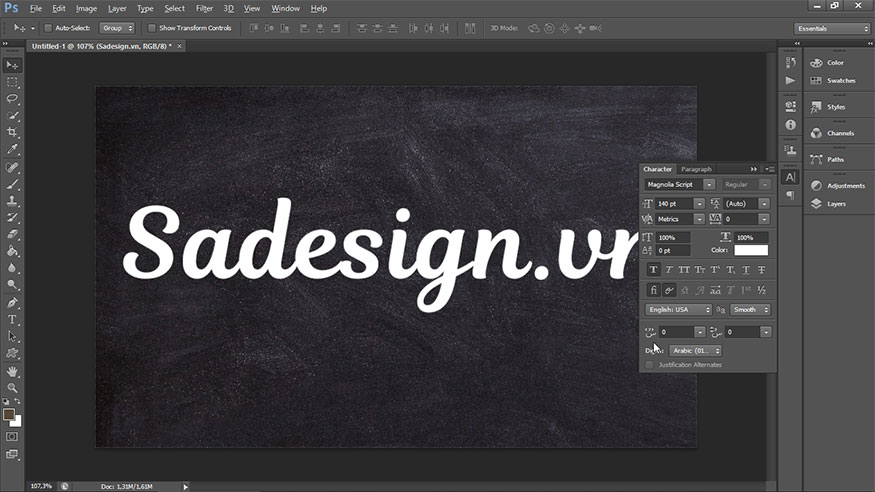Click the foreground color swatch
Image resolution: width=875 pixels, height=492 pixels.
pos(8,414)
